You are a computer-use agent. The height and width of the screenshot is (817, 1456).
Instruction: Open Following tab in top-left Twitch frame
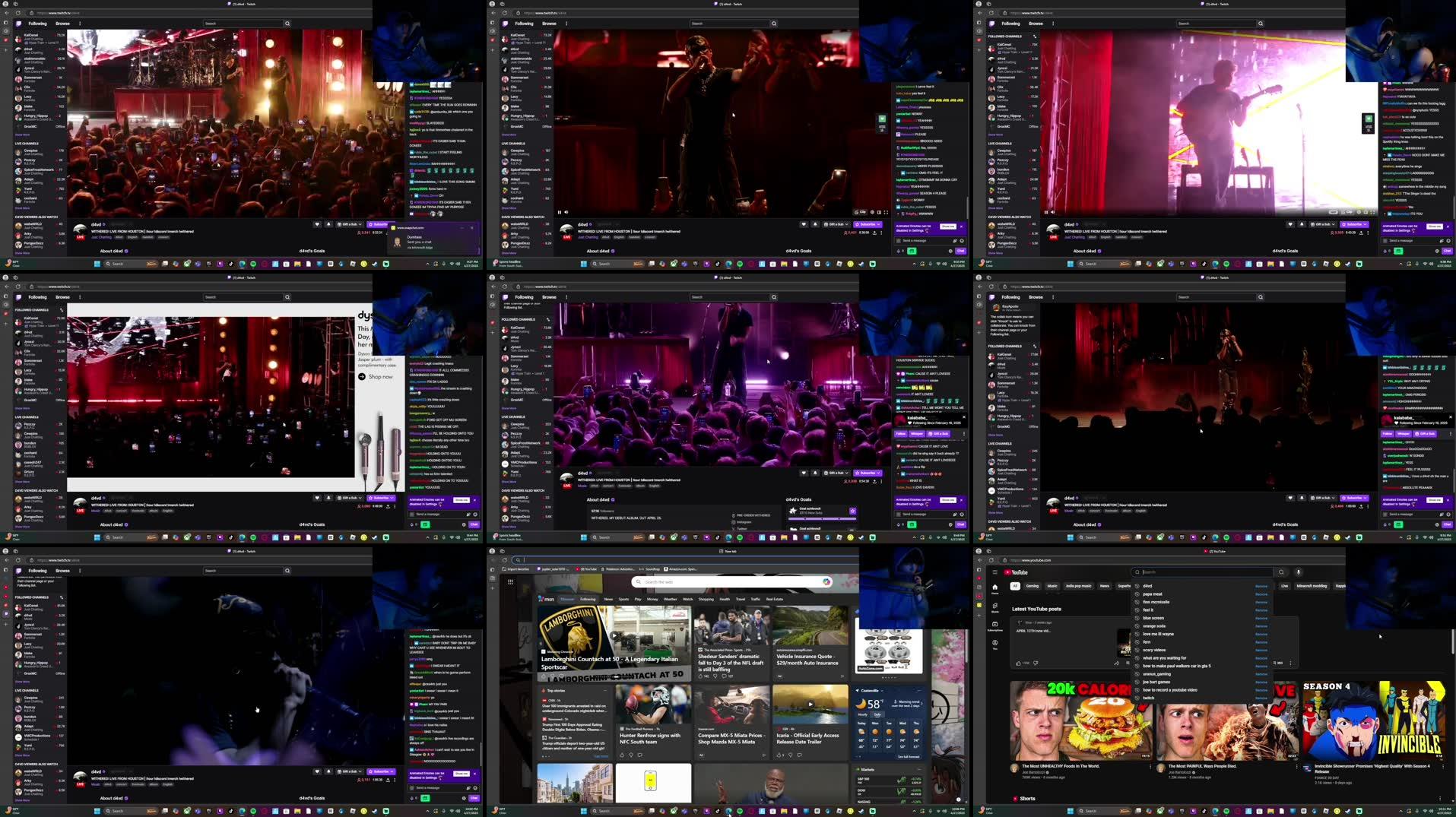click(x=37, y=24)
